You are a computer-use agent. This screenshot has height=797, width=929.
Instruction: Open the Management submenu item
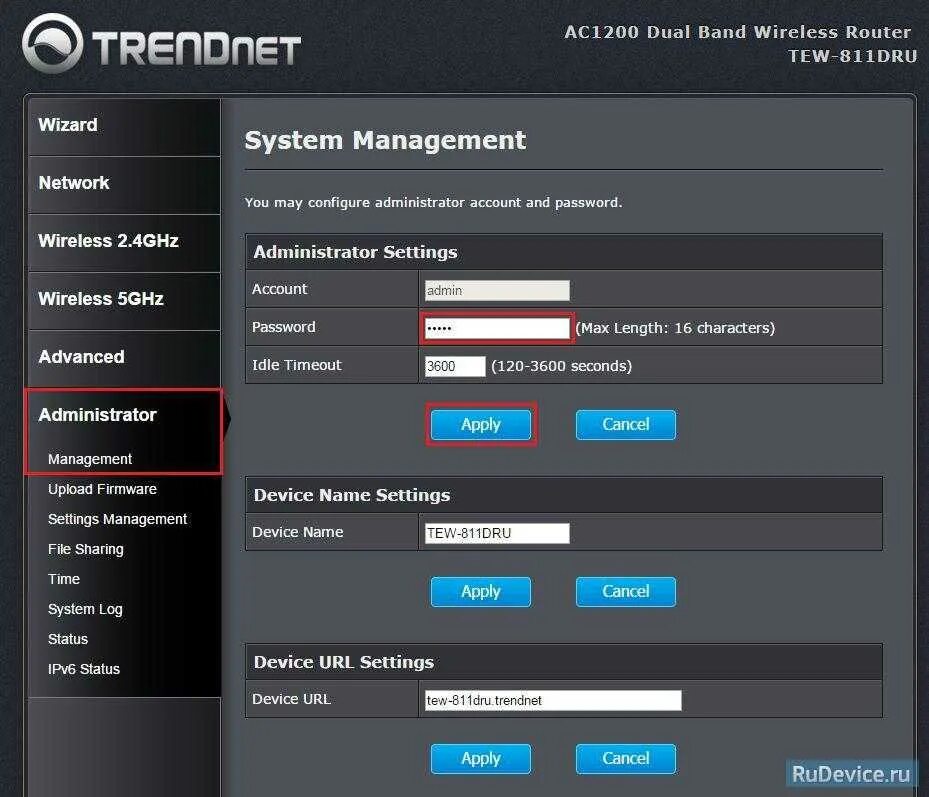click(x=90, y=459)
